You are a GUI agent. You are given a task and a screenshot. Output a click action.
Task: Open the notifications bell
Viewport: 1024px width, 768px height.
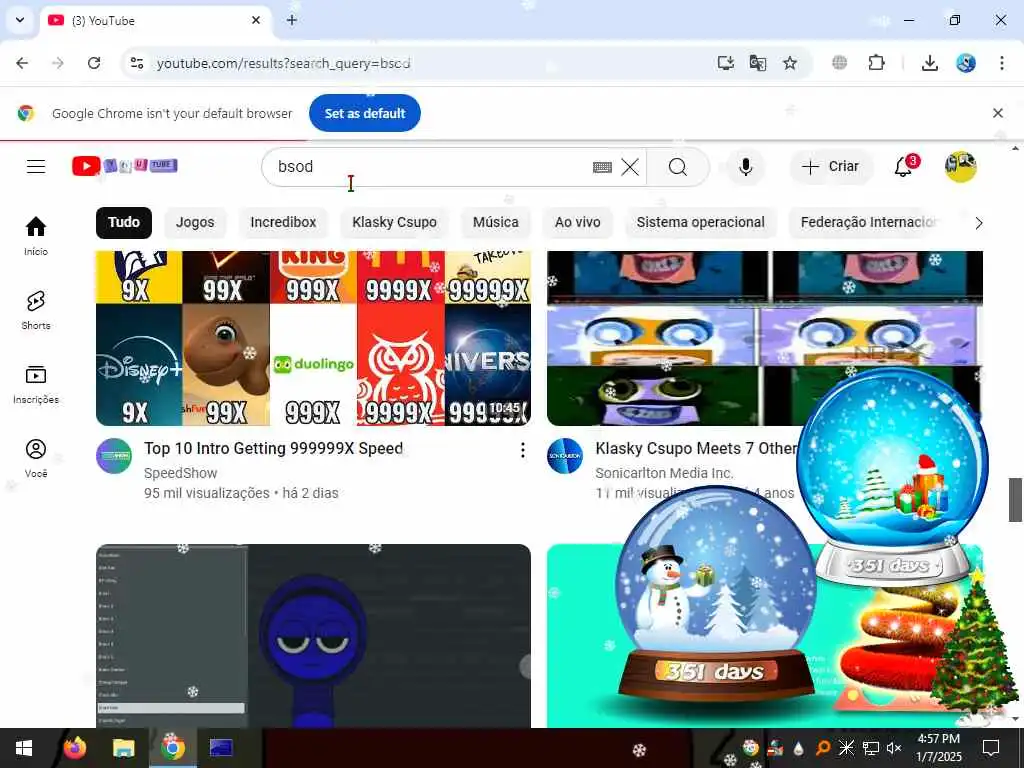(904, 166)
